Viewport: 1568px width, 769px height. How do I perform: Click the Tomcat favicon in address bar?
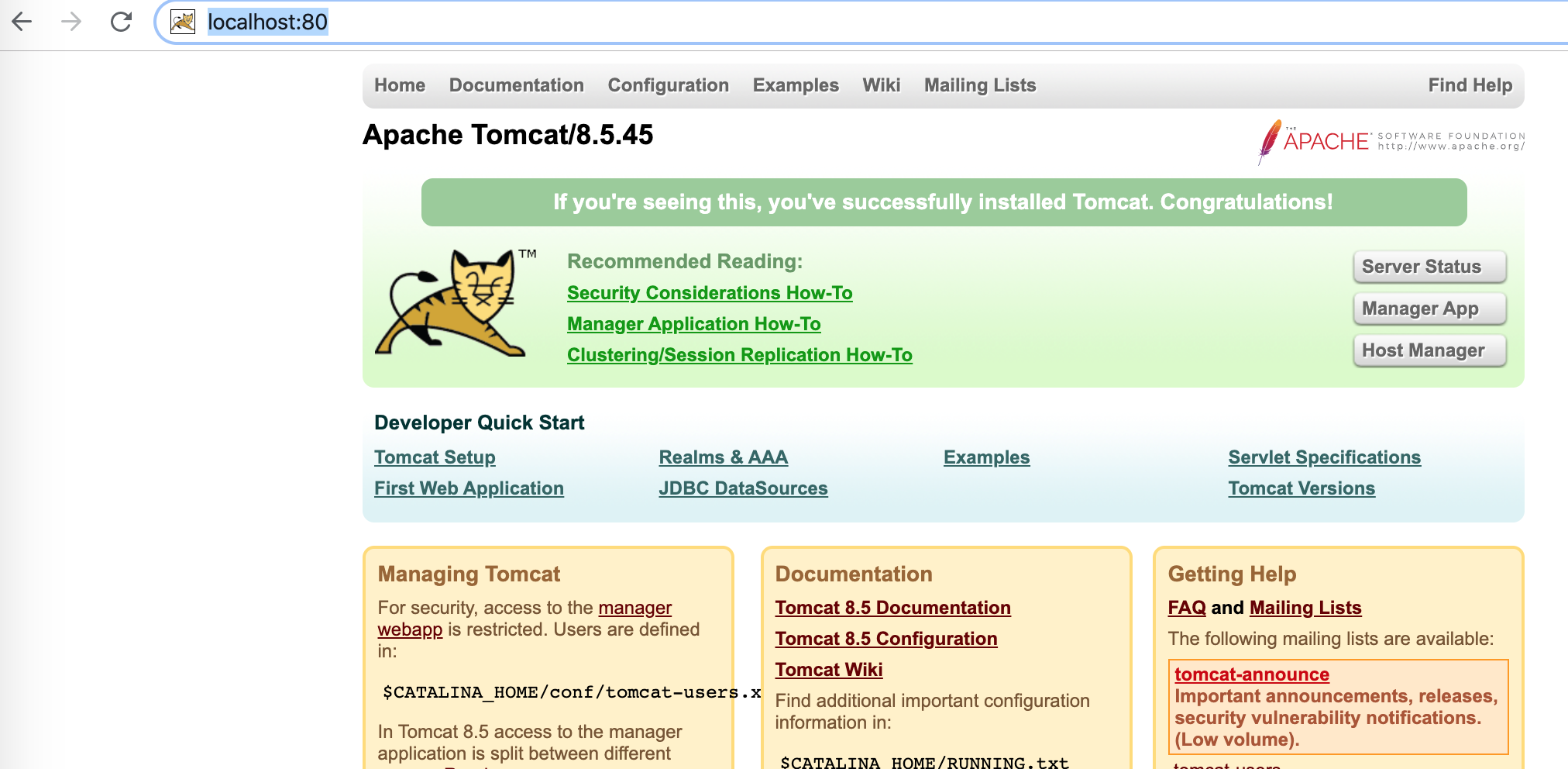[x=183, y=22]
